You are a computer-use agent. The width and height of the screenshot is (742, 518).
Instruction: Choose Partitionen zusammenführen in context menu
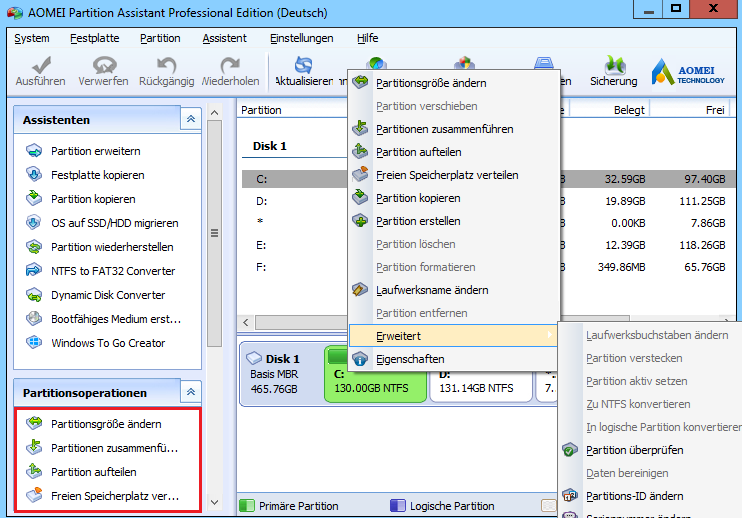tap(454, 129)
